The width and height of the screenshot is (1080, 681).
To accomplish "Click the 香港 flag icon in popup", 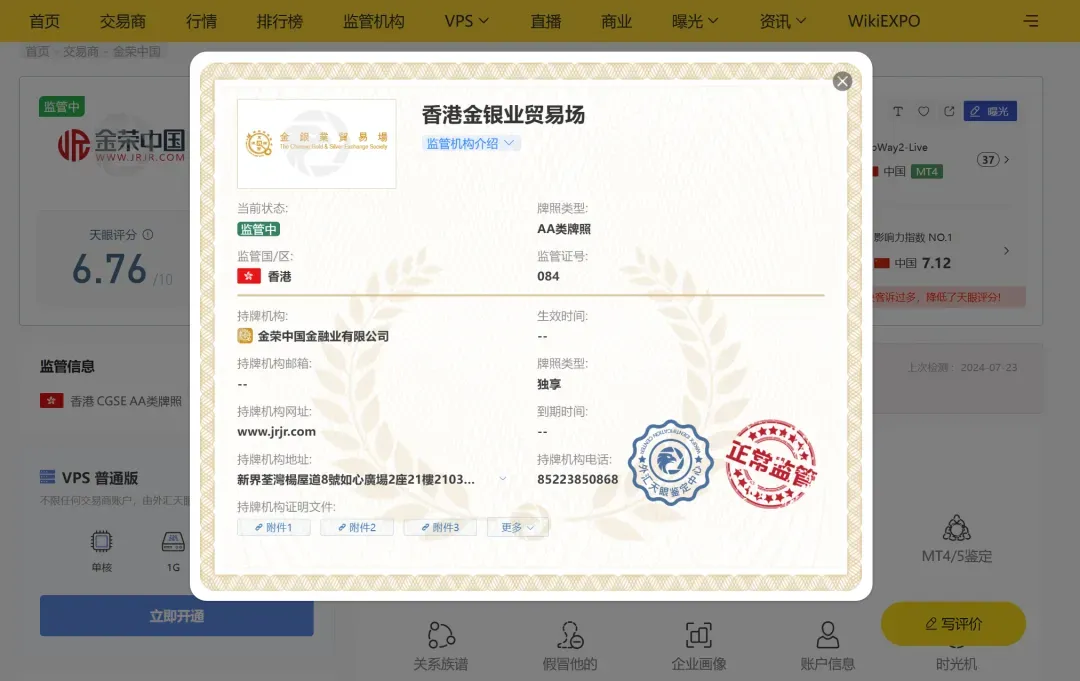I will click(249, 276).
